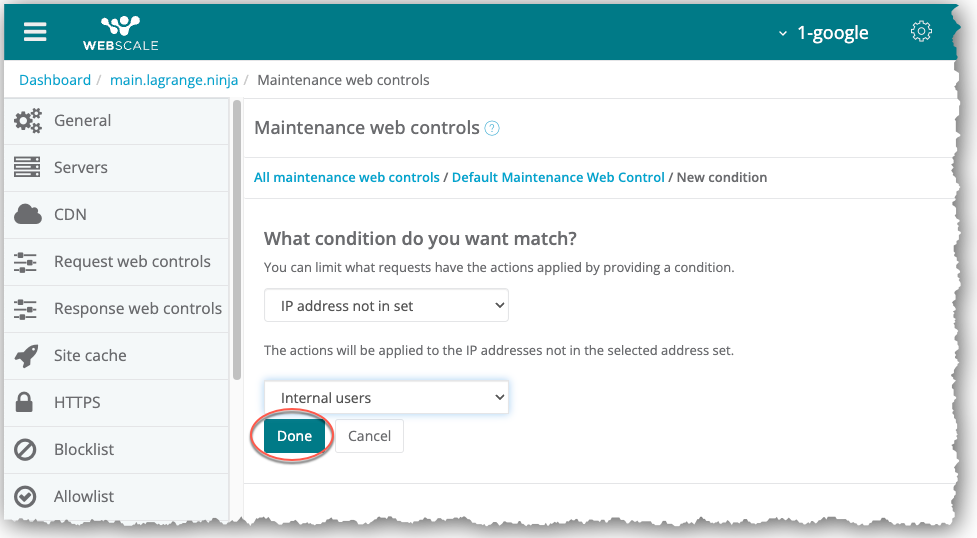Viewport: 977px width, 538px height.
Task: Open the 'Internal users' address set dropdown
Action: coord(386,398)
